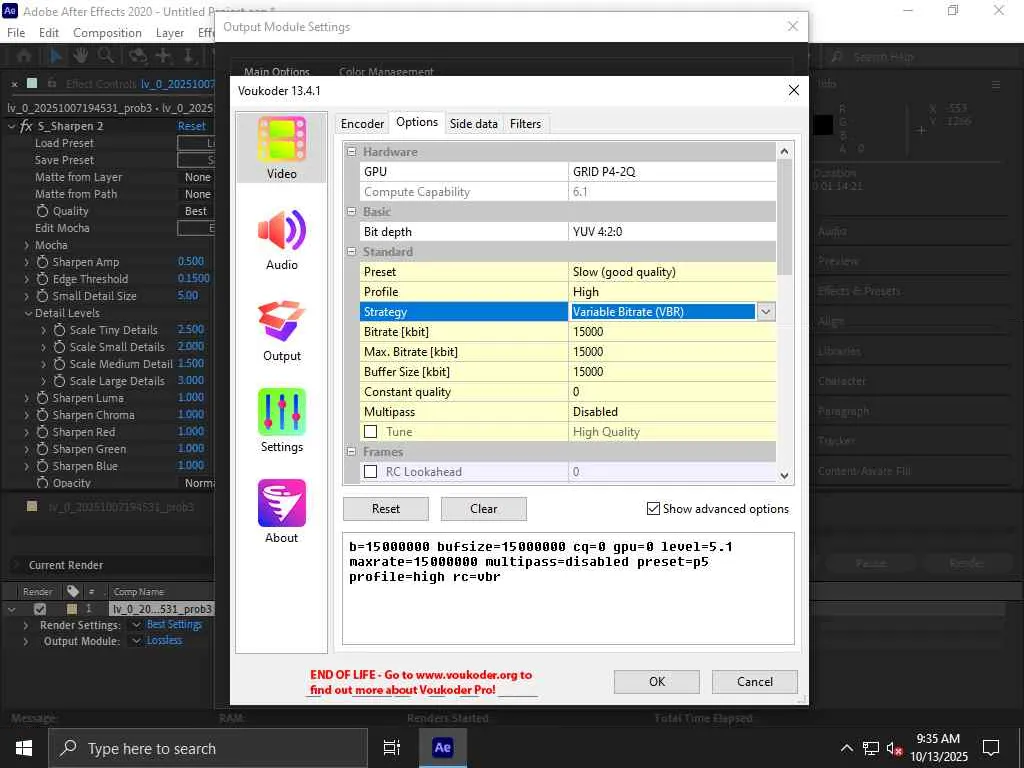This screenshot has height=768, width=1024.
Task: Open the About section in Voukoder
Action: pyautogui.click(x=281, y=512)
